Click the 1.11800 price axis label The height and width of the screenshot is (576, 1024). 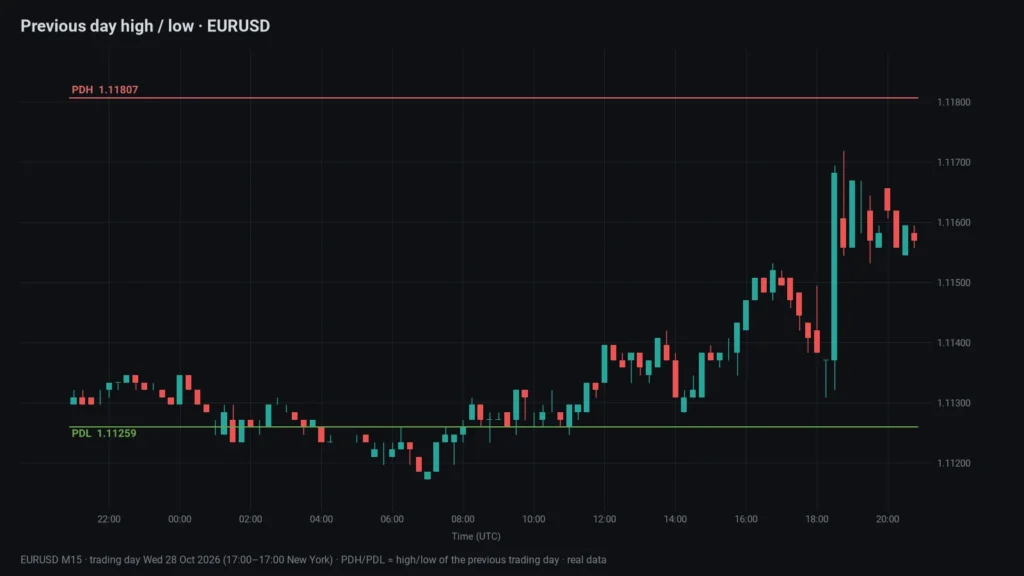click(953, 103)
